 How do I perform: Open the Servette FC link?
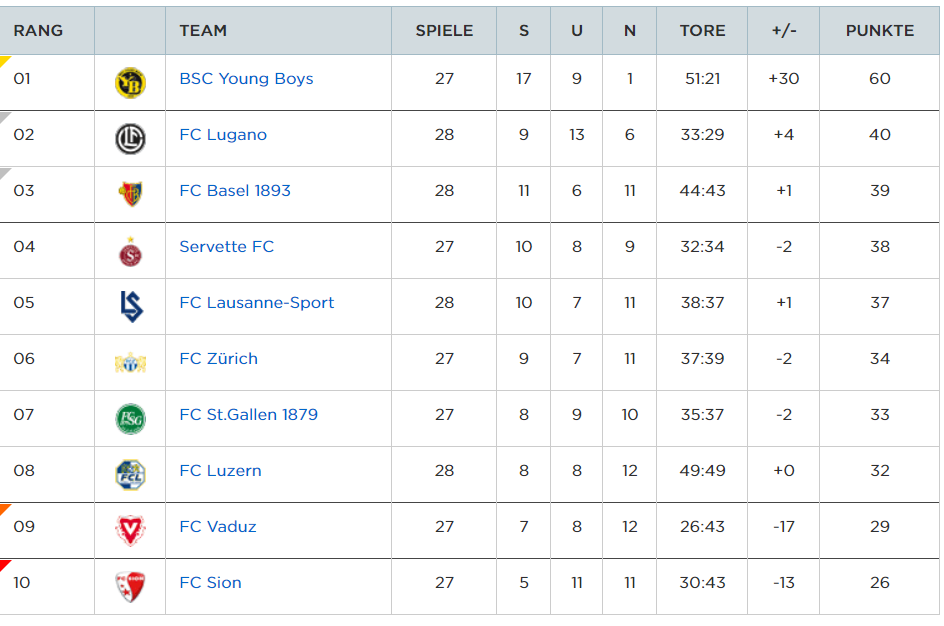[226, 247]
